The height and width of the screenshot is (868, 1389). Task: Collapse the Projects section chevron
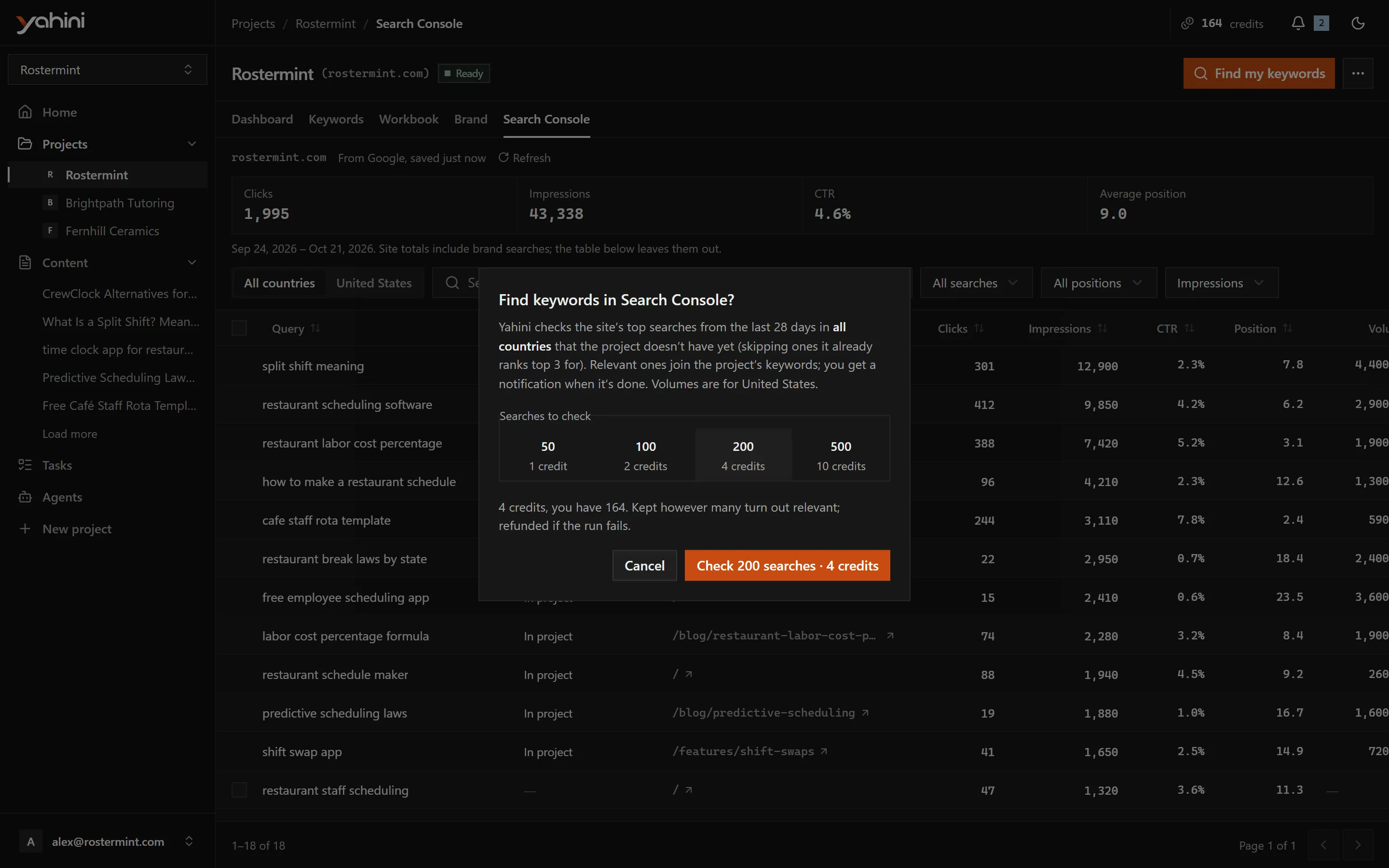(191, 144)
